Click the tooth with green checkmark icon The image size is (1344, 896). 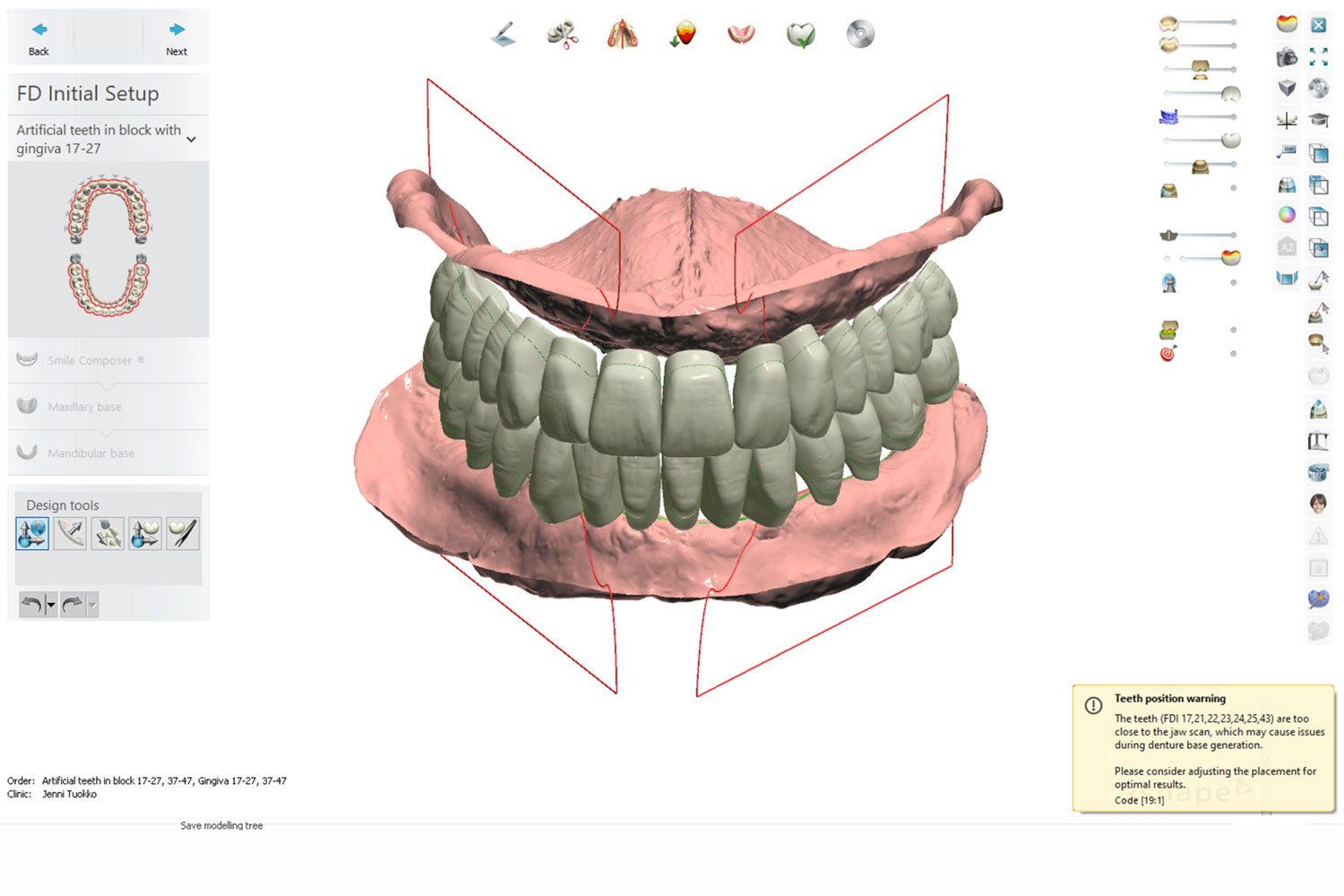tap(800, 35)
